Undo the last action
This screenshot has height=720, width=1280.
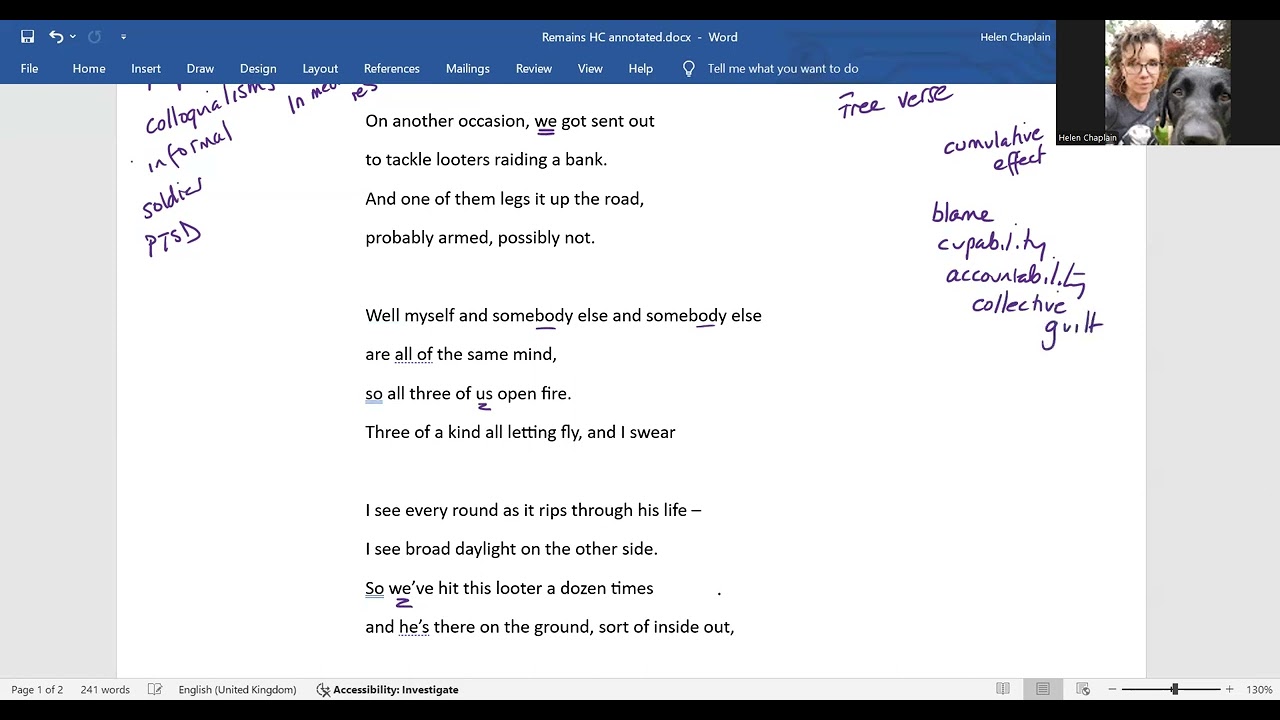tap(56, 37)
